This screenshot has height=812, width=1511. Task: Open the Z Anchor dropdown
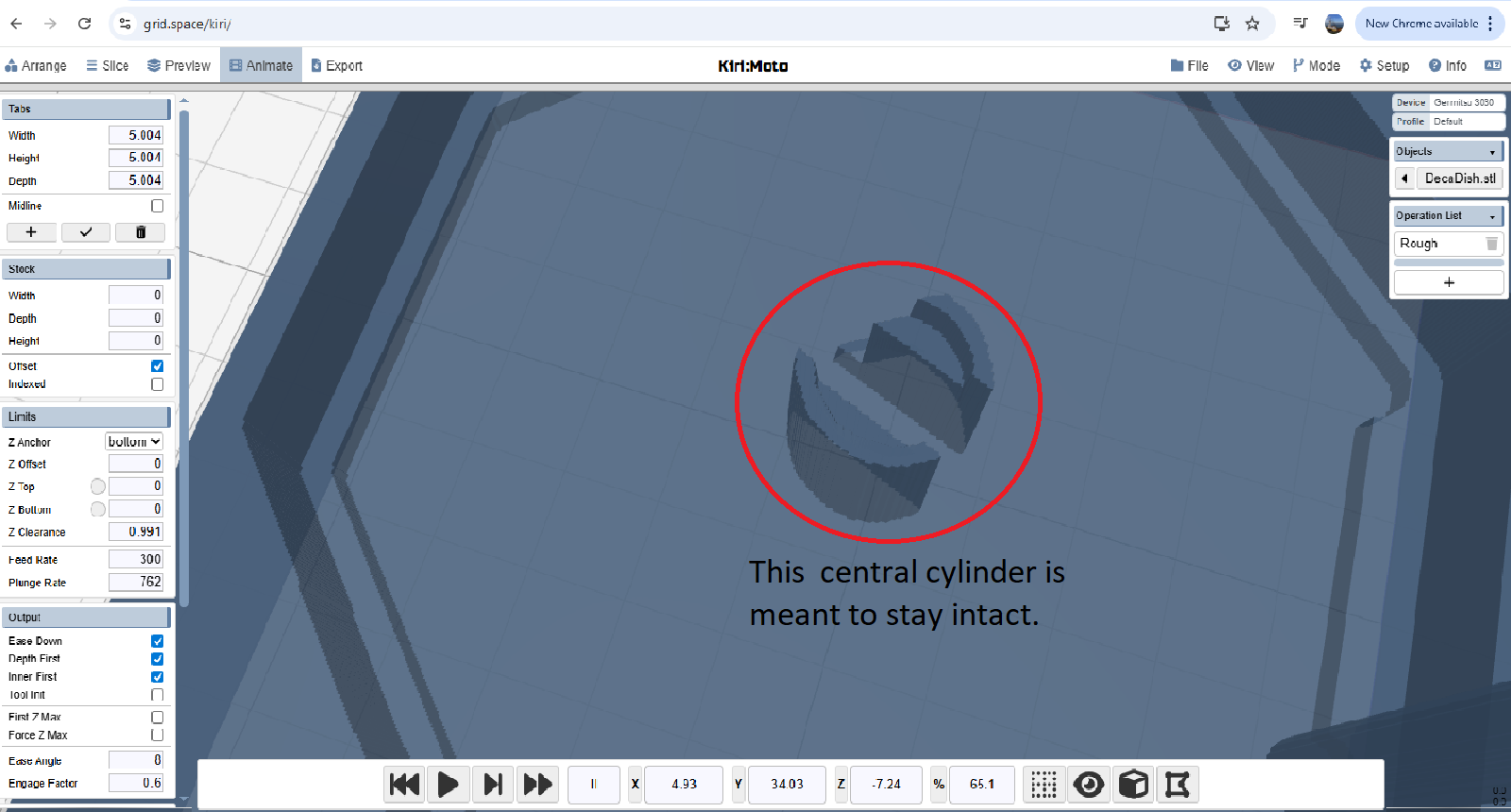coord(134,442)
